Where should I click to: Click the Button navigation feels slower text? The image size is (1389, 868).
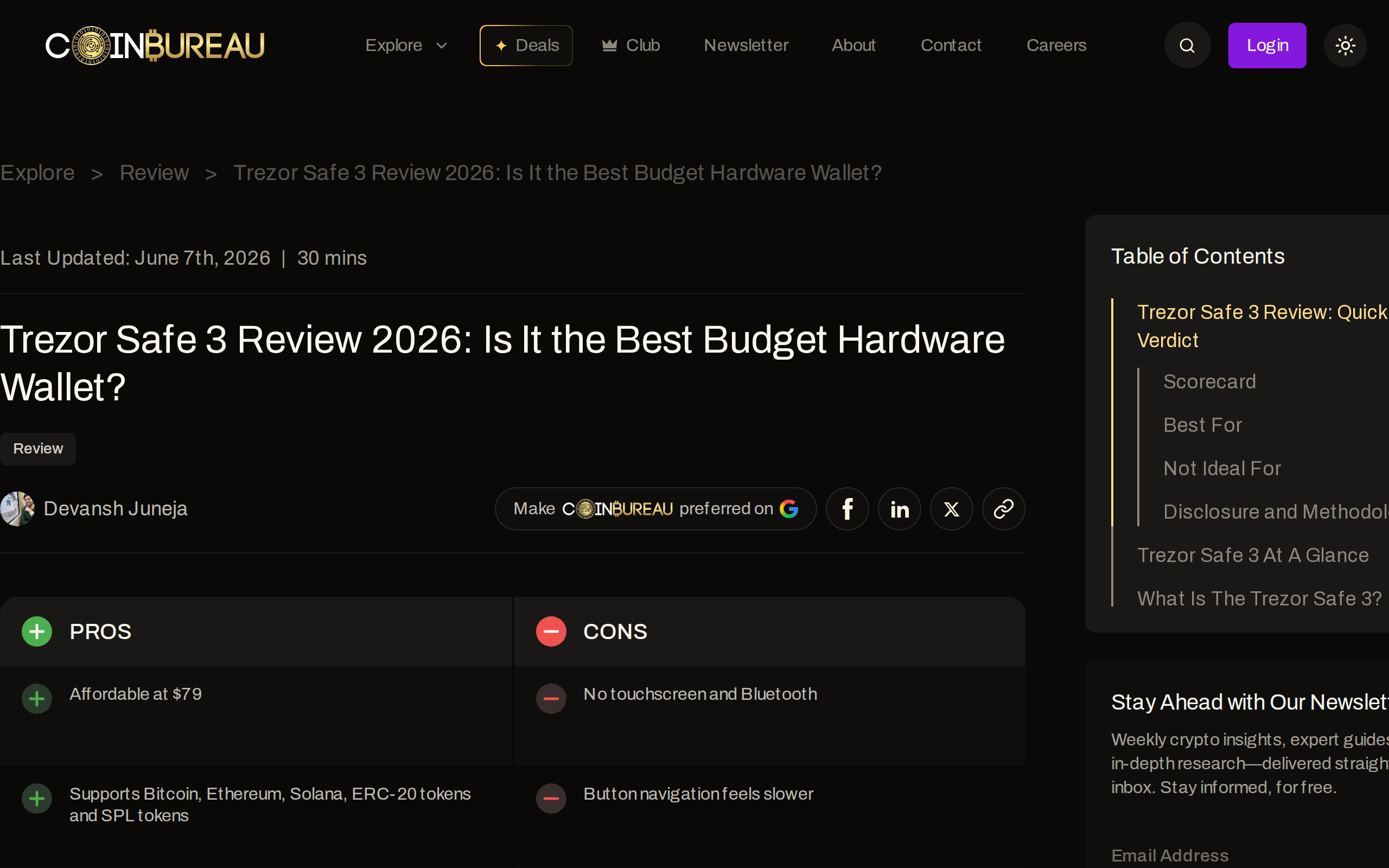point(698,794)
